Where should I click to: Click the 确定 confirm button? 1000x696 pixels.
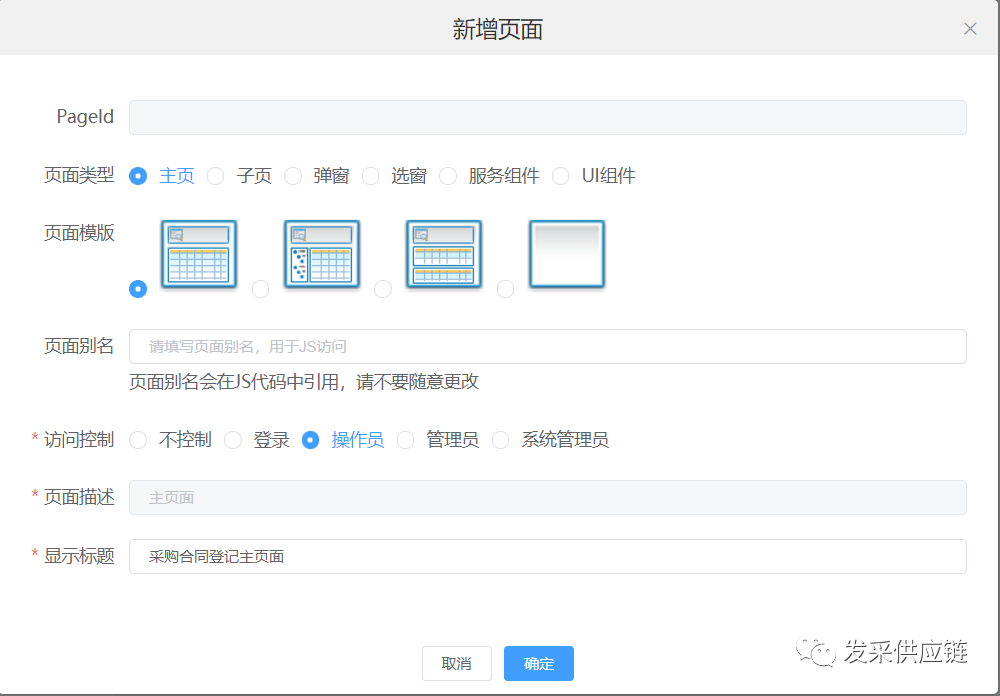click(538, 663)
